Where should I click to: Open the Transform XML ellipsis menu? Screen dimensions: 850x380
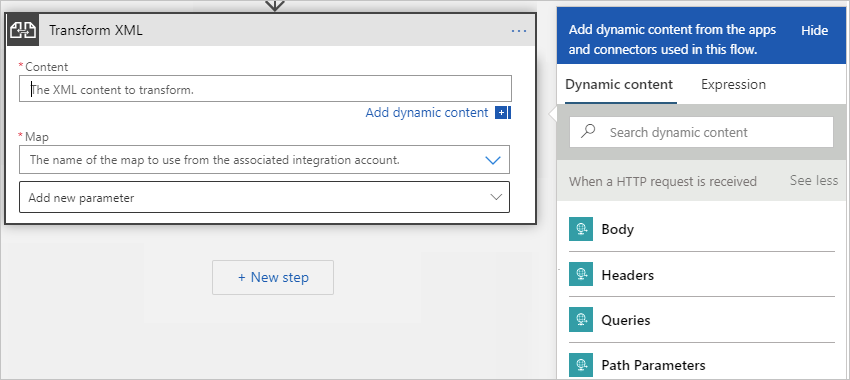coord(519,31)
